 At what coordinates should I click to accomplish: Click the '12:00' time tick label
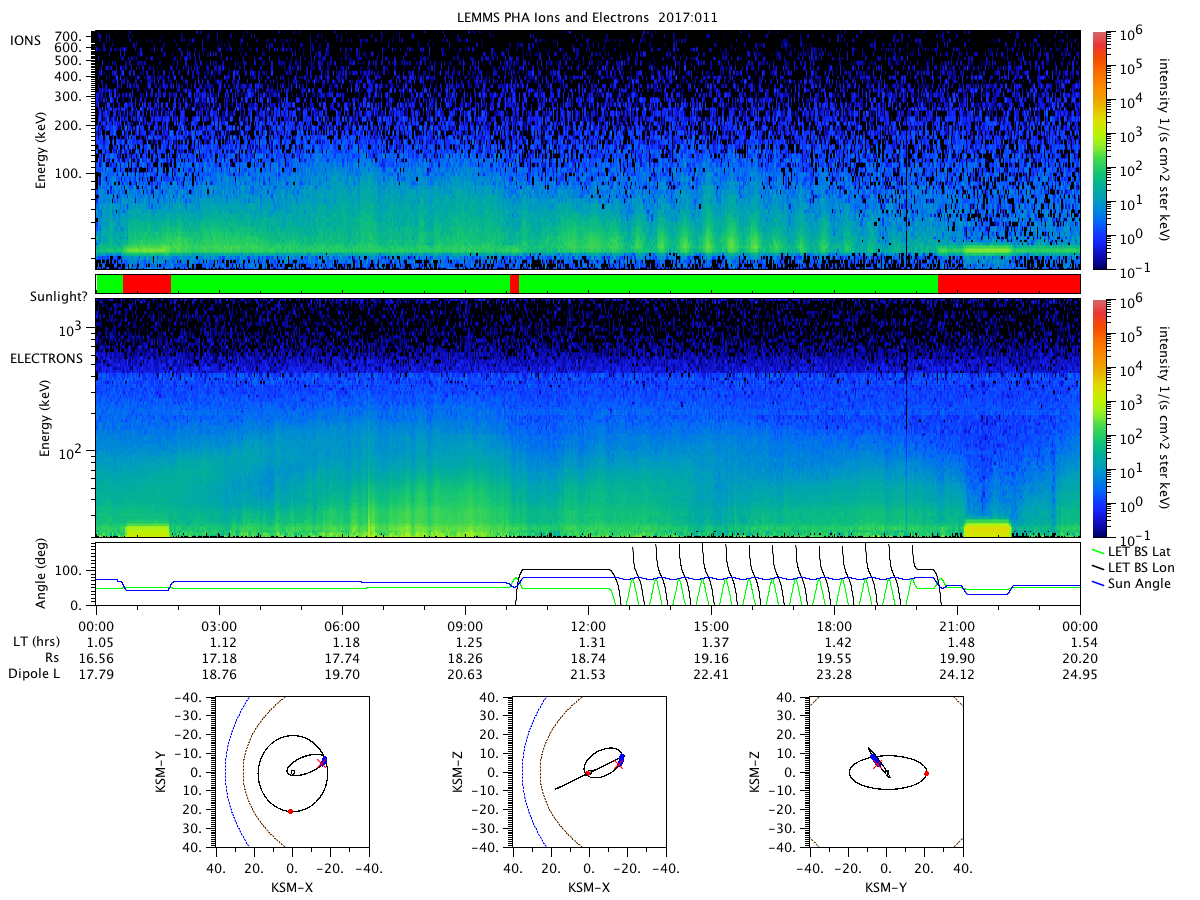[588, 625]
